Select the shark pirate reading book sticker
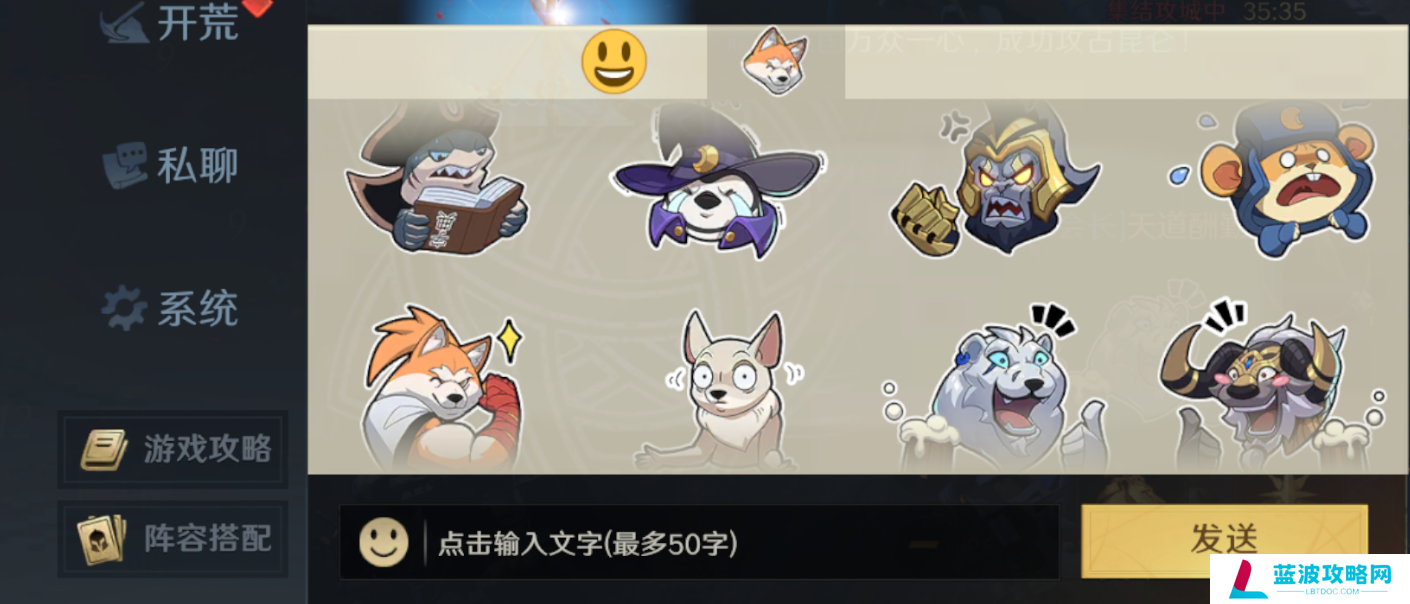 (x=436, y=178)
